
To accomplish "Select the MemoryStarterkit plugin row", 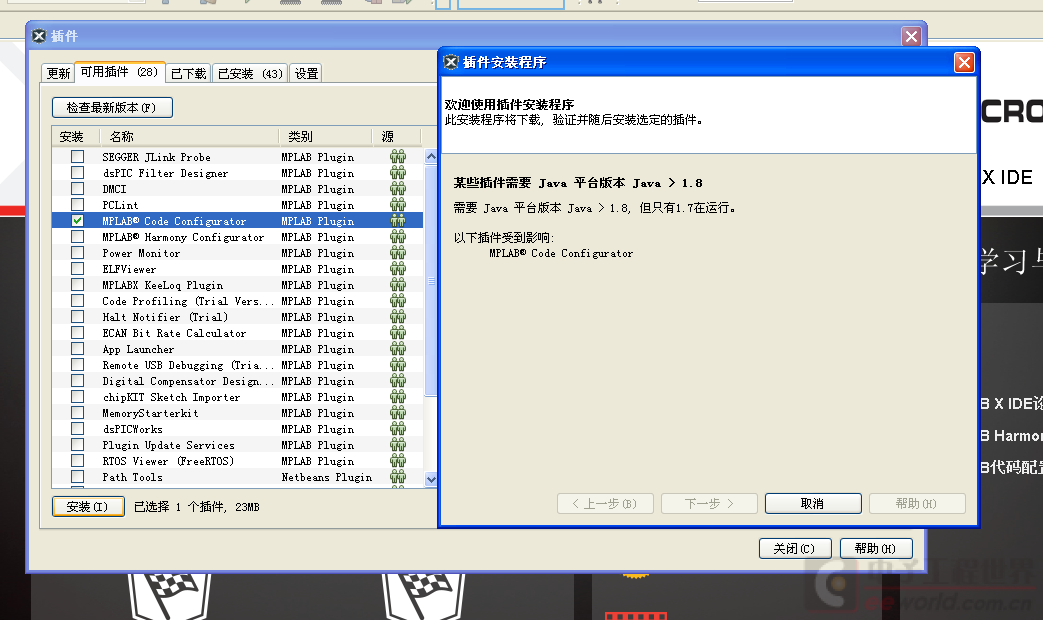I will [x=237, y=412].
